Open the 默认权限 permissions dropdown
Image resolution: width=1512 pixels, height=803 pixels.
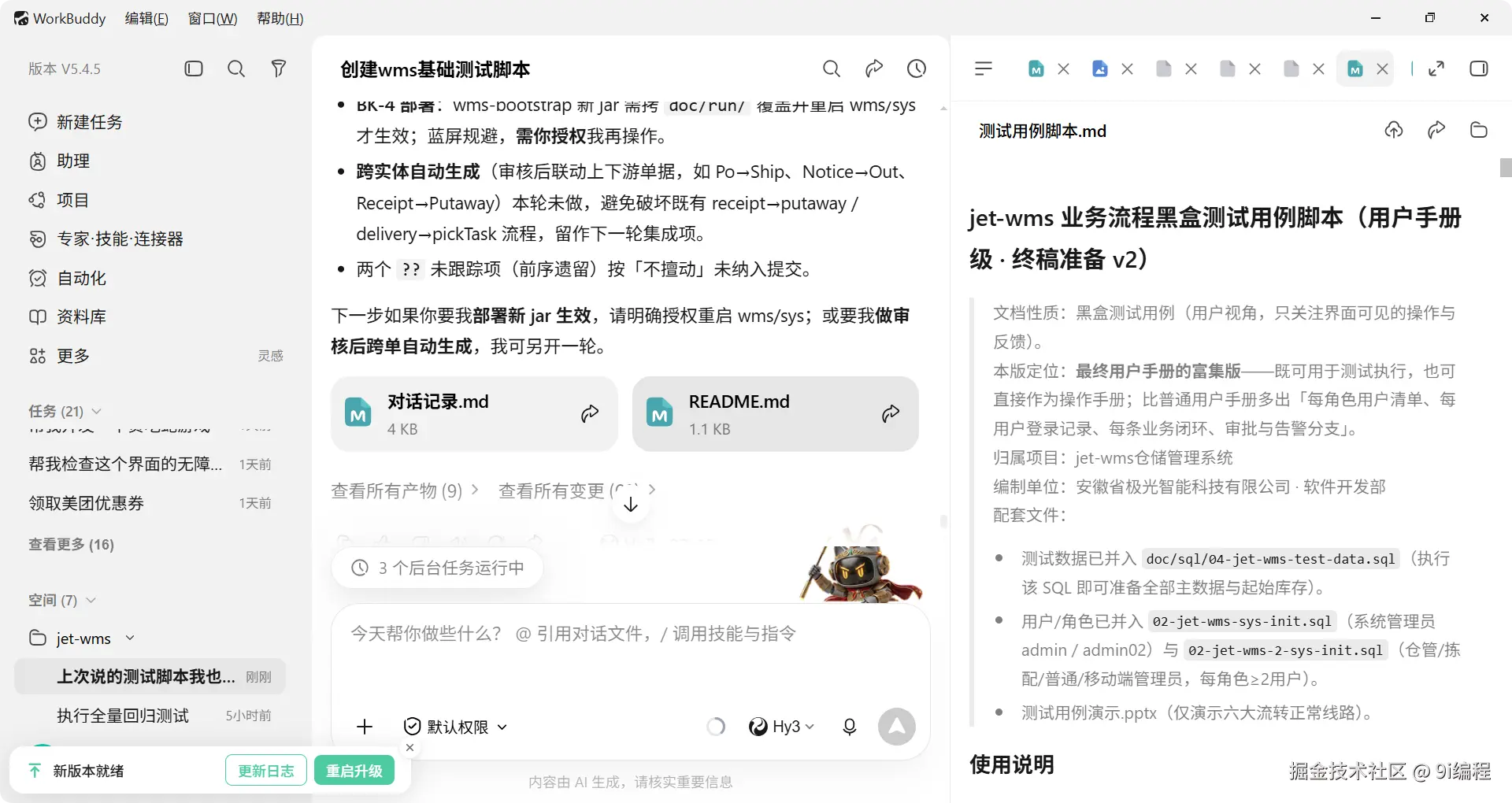point(455,727)
